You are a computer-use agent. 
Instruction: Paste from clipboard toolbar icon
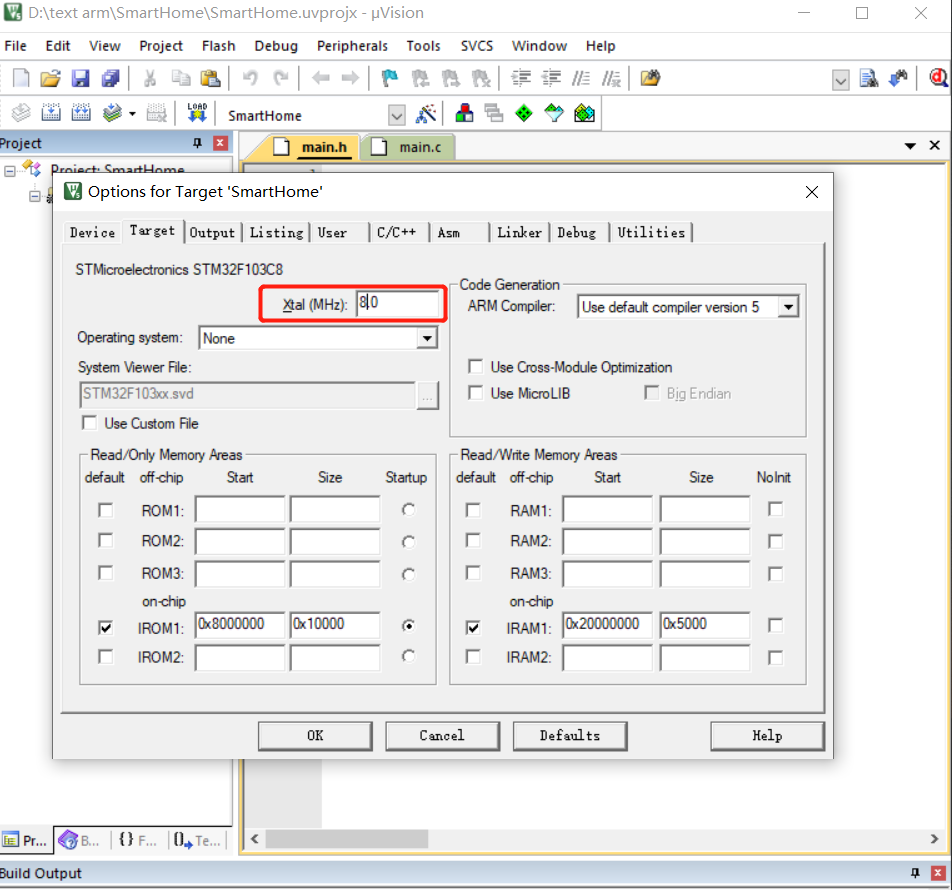click(x=210, y=78)
